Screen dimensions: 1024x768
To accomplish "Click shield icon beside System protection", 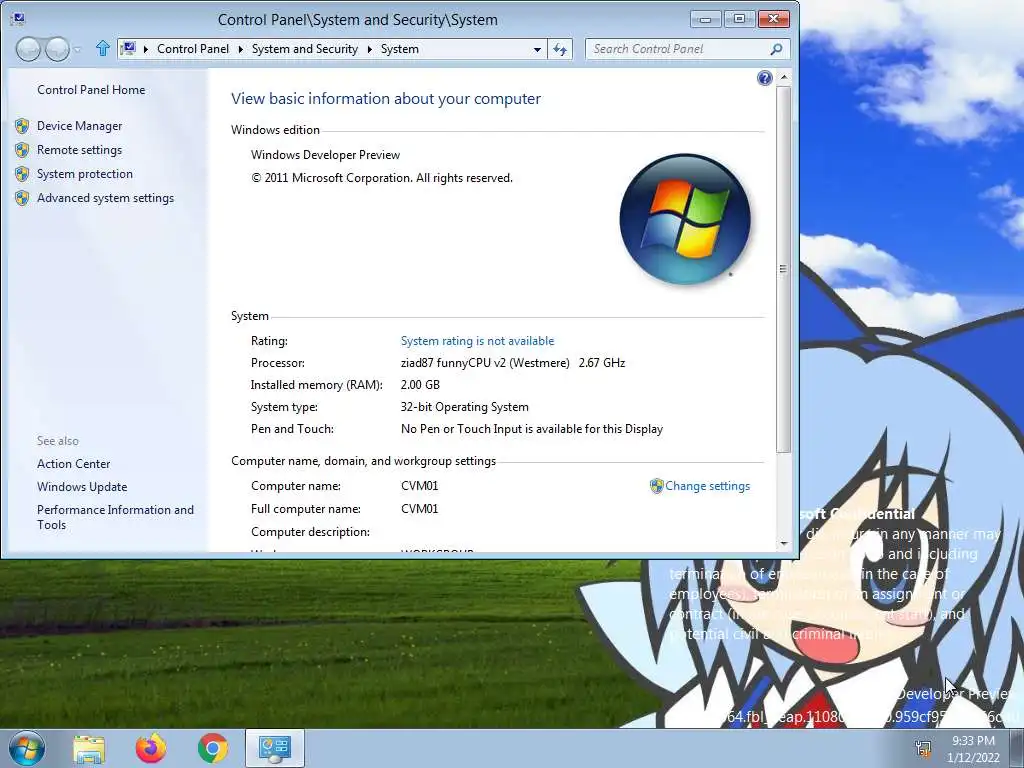I will click(x=22, y=174).
